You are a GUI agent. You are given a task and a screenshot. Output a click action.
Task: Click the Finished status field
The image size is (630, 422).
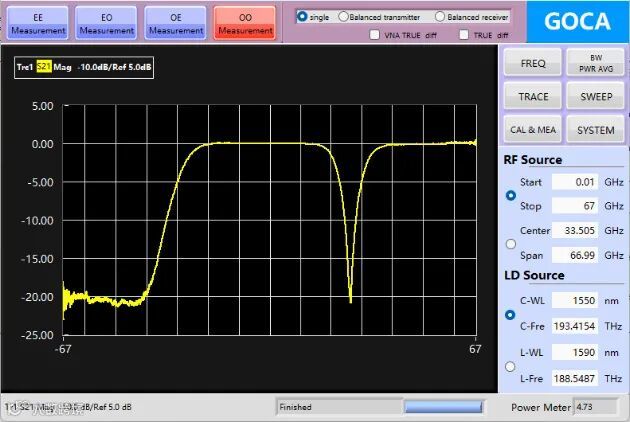click(x=339, y=407)
